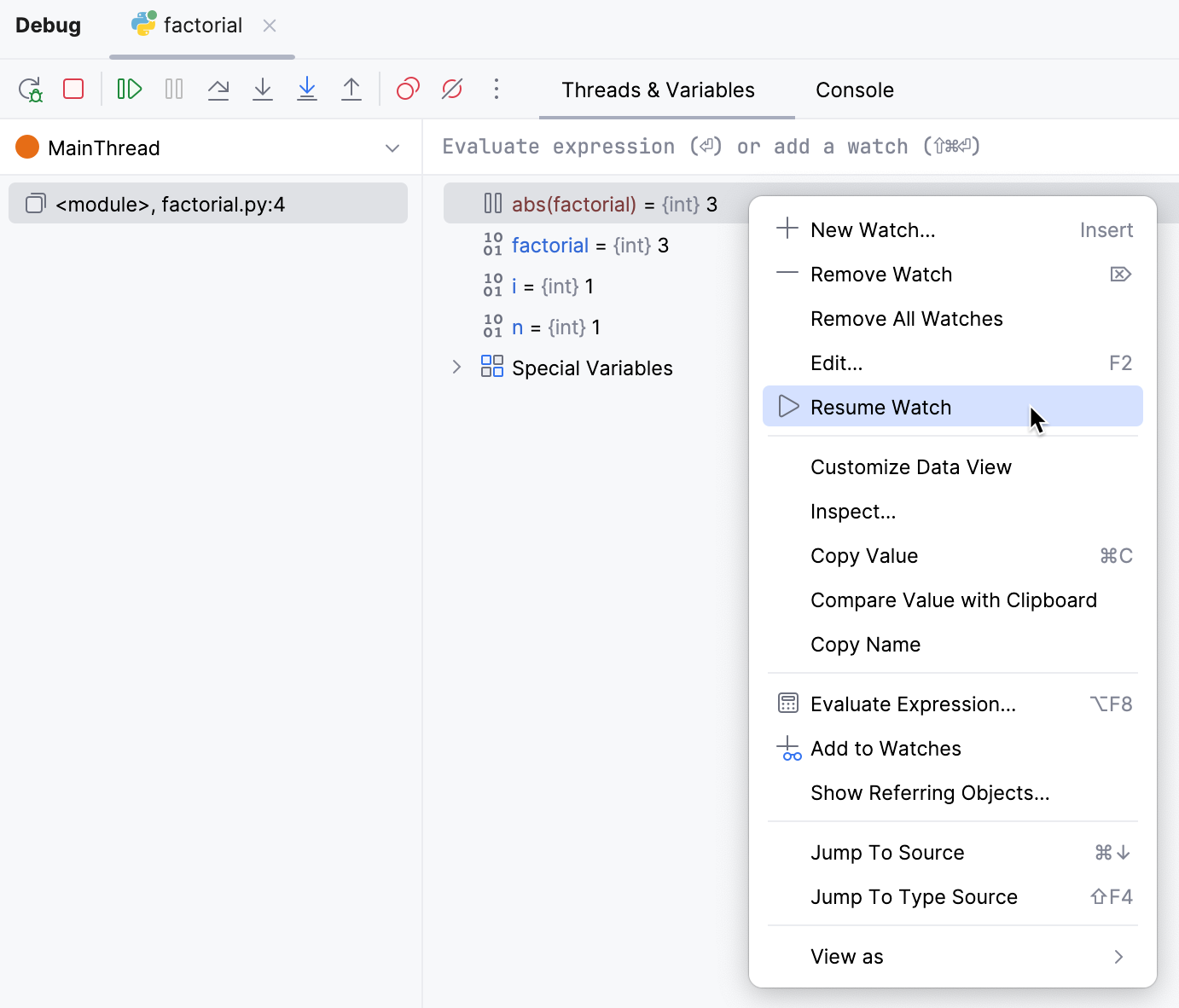Image resolution: width=1179 pixels, height=1008 pixels.
Task: Switch to the Console tab
Action: click(x=854, y=90)
